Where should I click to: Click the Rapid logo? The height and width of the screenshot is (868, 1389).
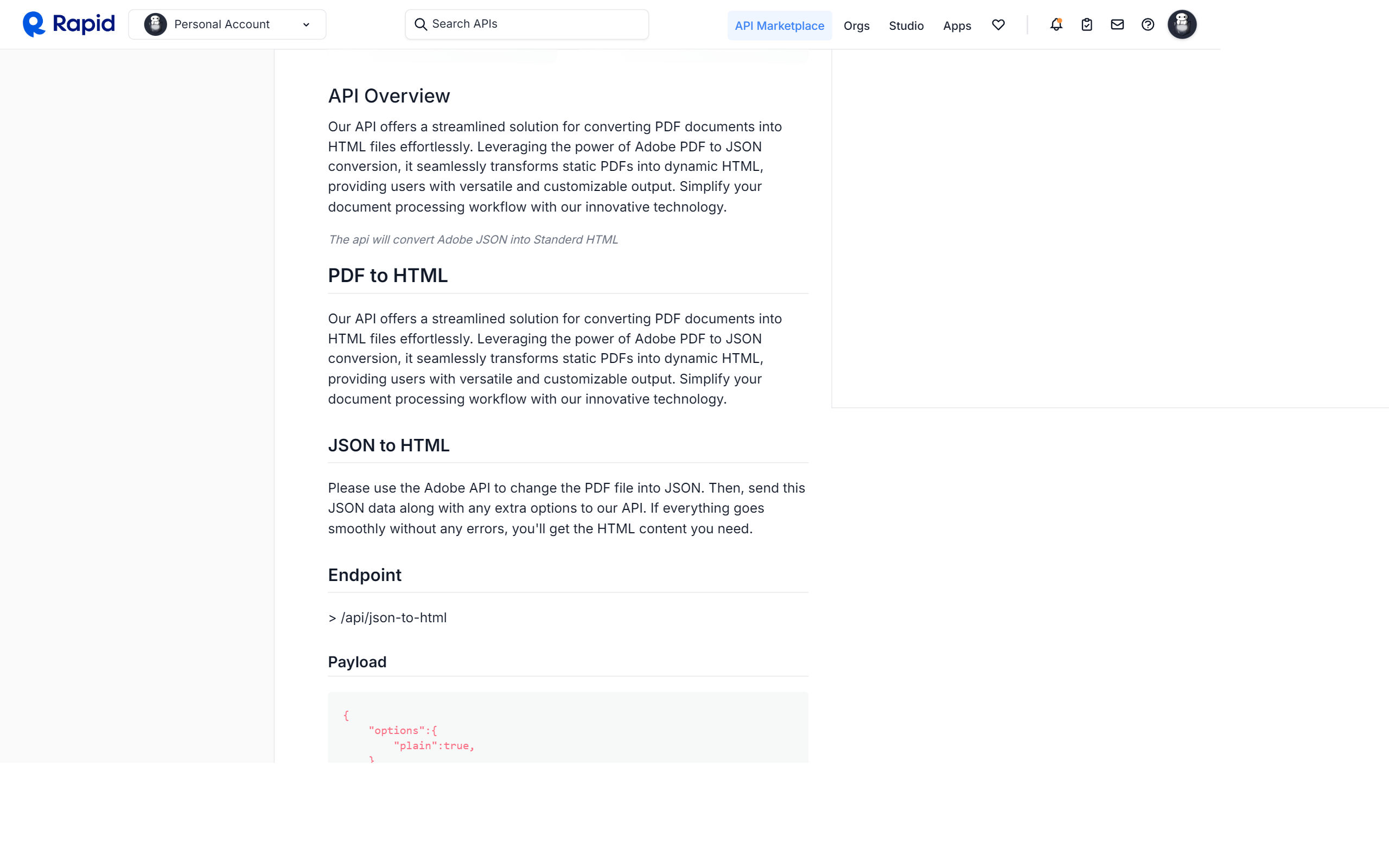point(68,23)
